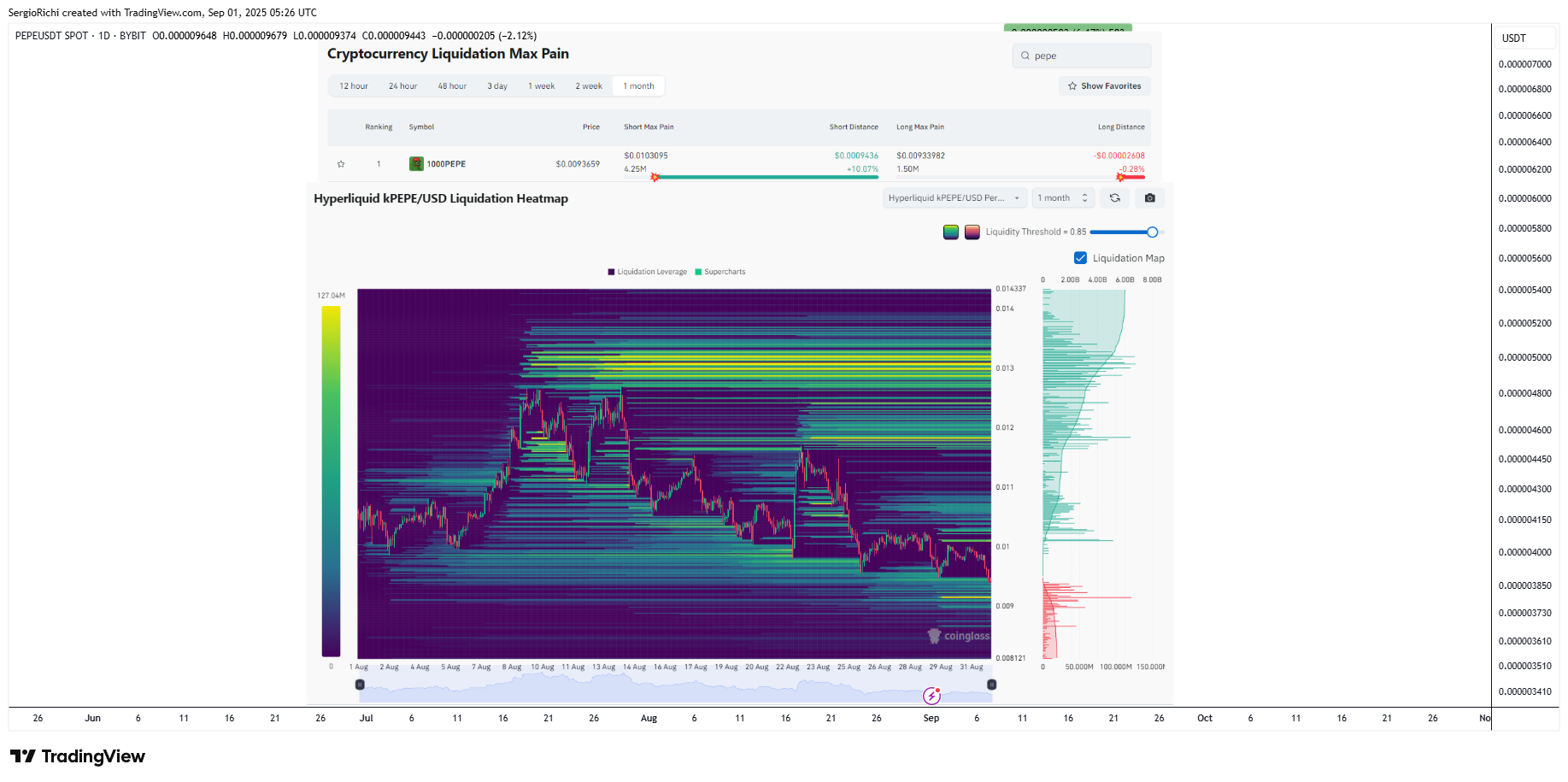The width and height of the screenshot is (1568, 782).
Task: Sort by the Short Distance column header
Action: coord(854,127)
